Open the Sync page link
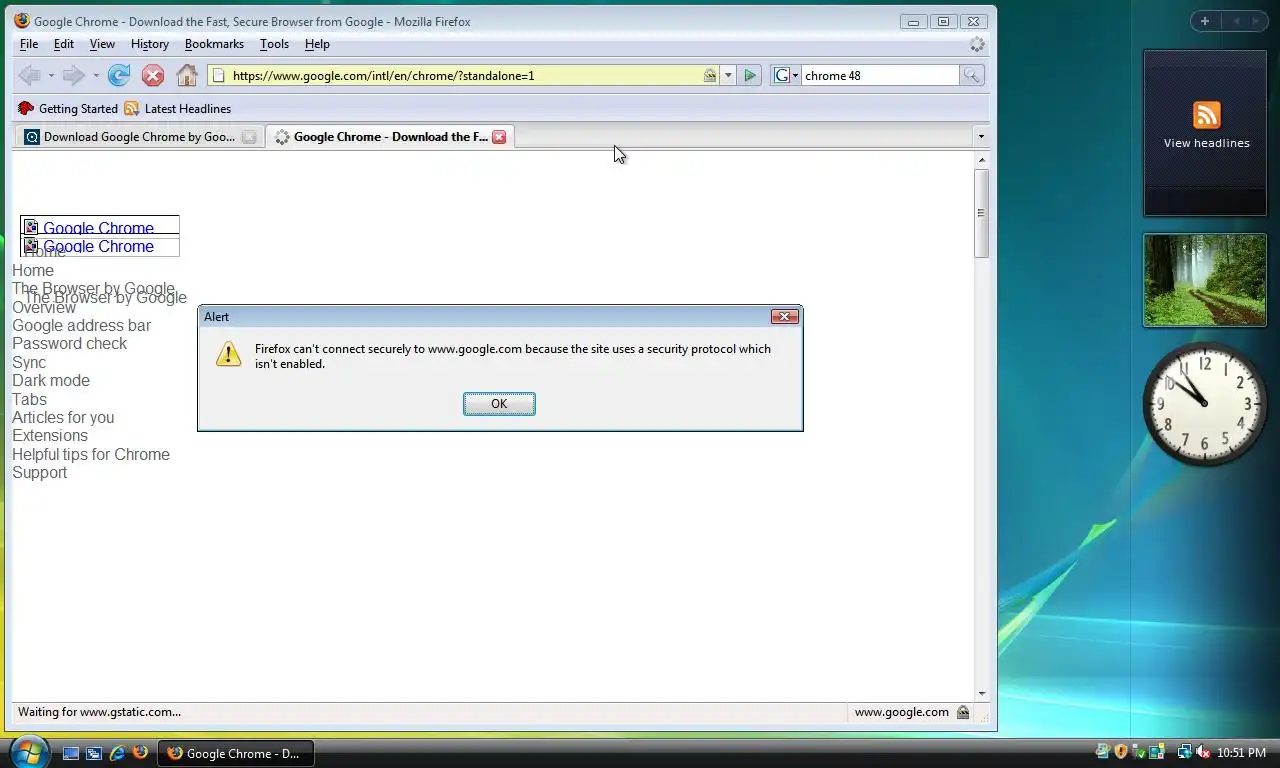The width and height of the screenshot is (1280, 768). (29, 362)
